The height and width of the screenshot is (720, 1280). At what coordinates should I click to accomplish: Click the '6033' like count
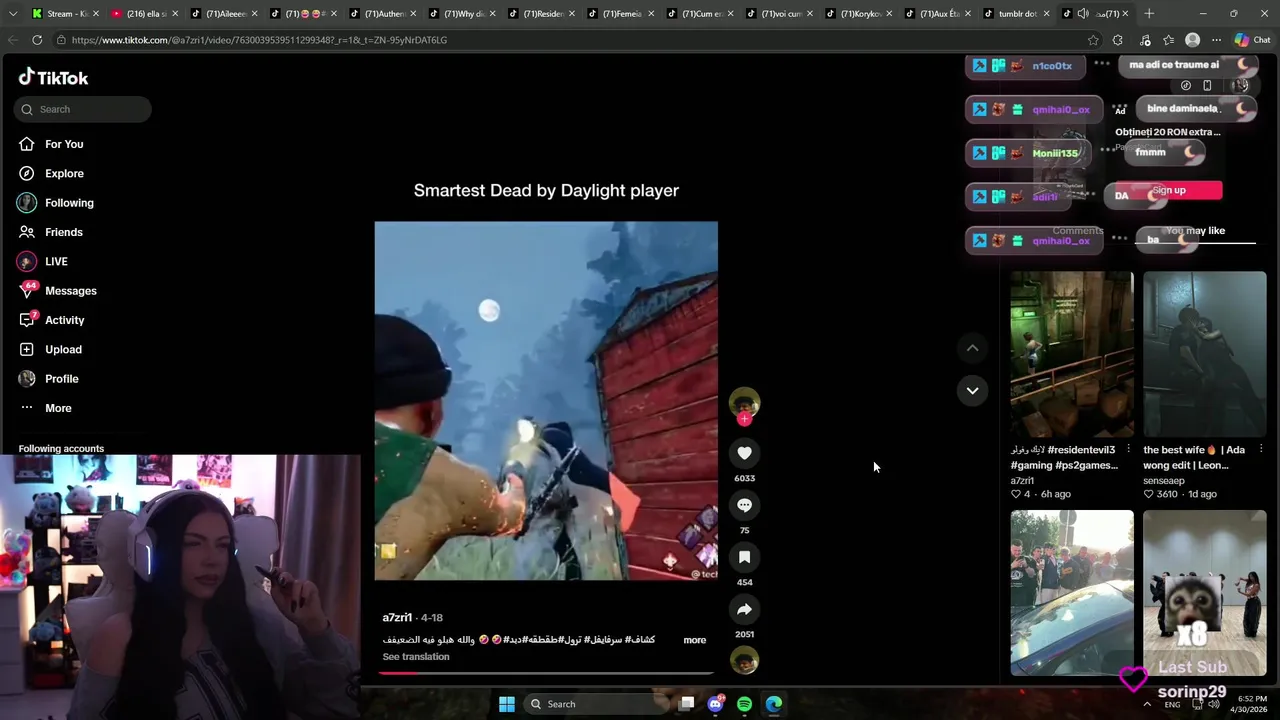744,478
